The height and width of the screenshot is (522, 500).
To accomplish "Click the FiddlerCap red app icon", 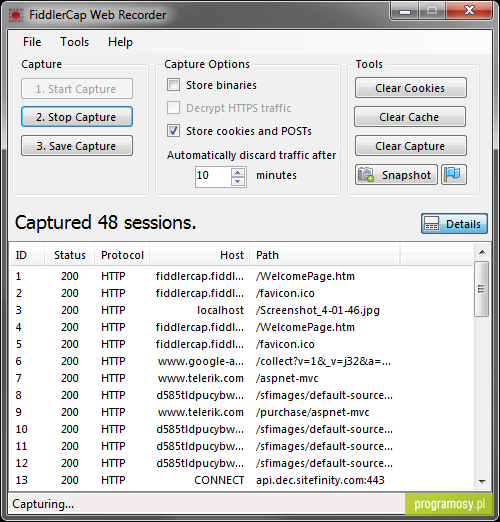I will tap(16, 15).
